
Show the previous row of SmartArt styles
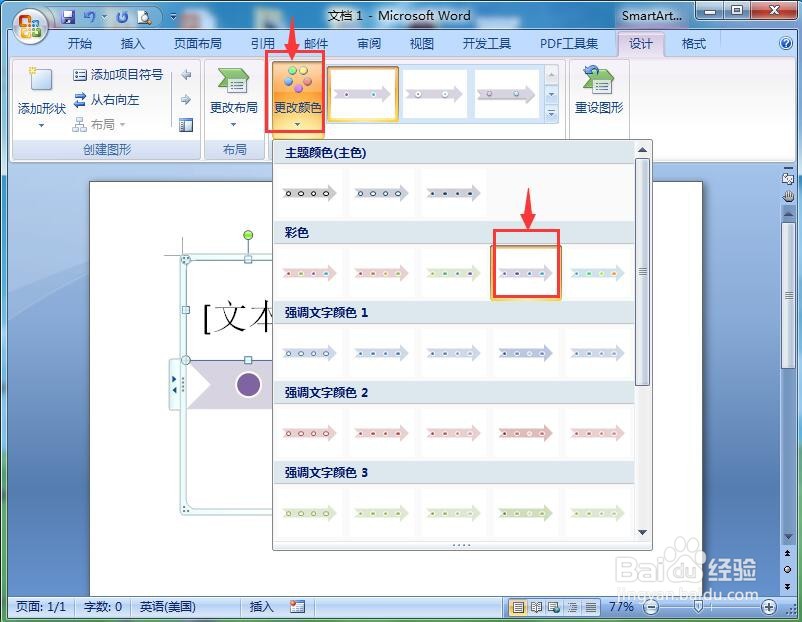551,75
